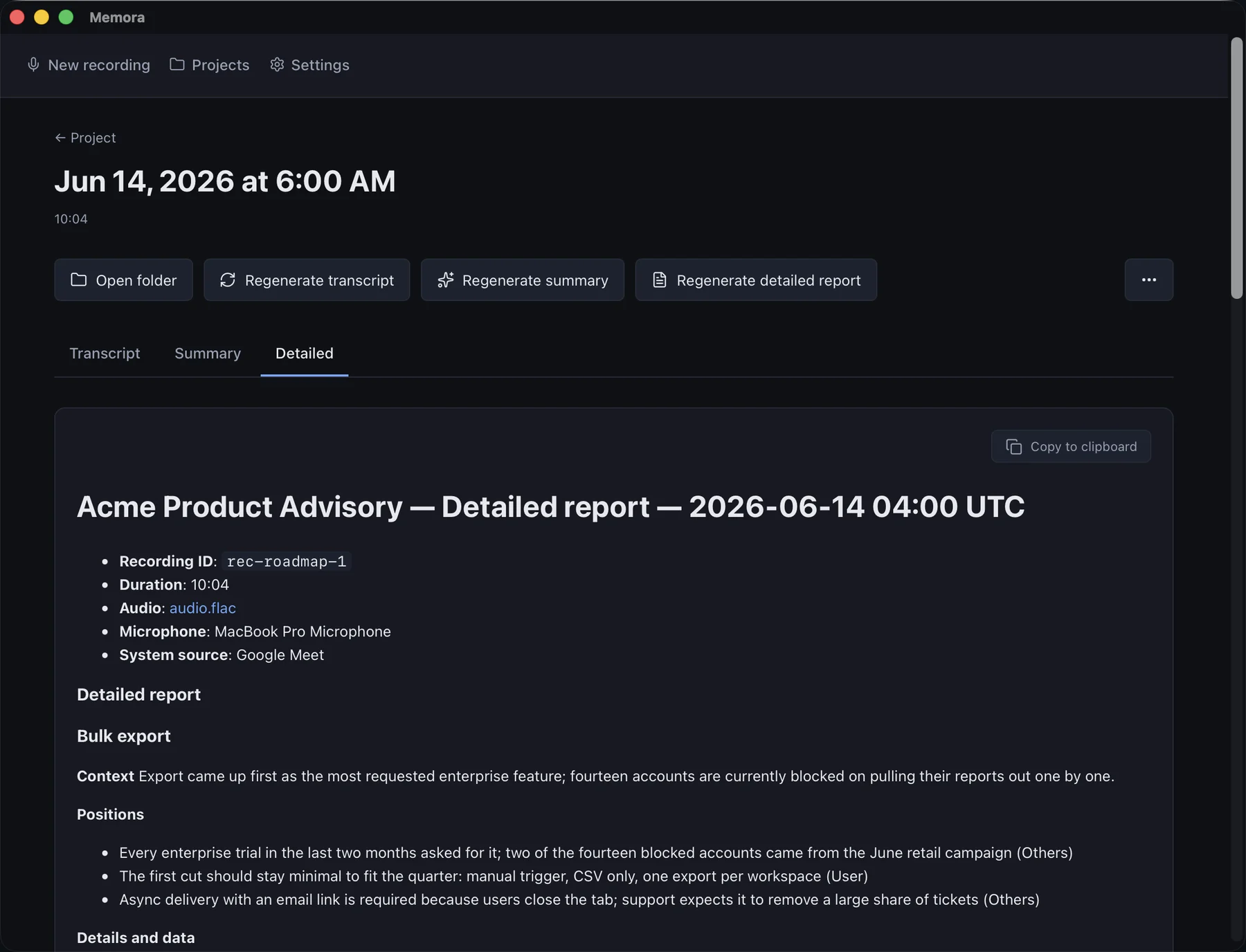This screenshot has width=1246, height=952.
Task: Click the Open folder button
Action: pos(124,280)
